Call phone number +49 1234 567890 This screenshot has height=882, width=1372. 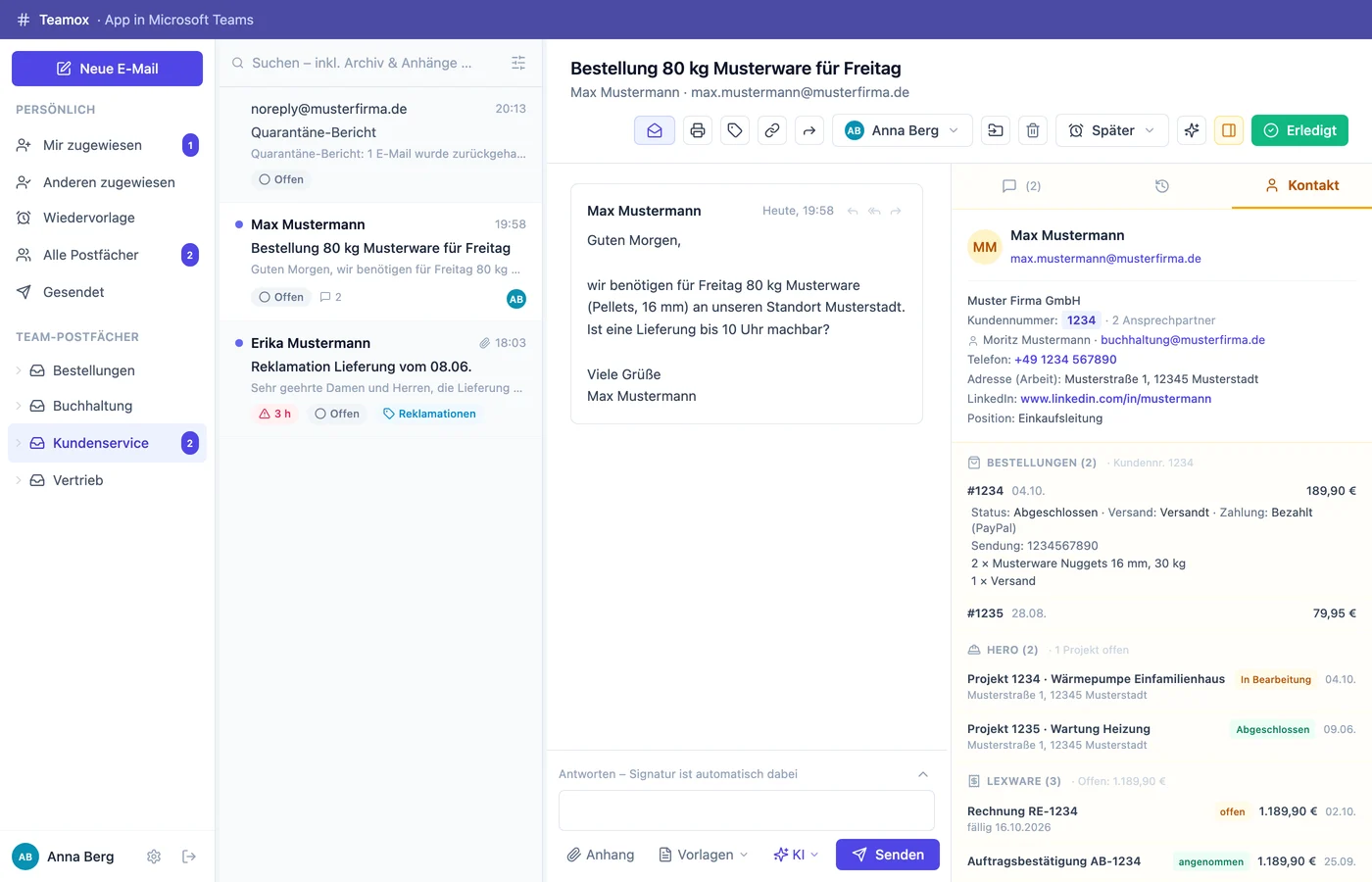(x=1065, y=360)
